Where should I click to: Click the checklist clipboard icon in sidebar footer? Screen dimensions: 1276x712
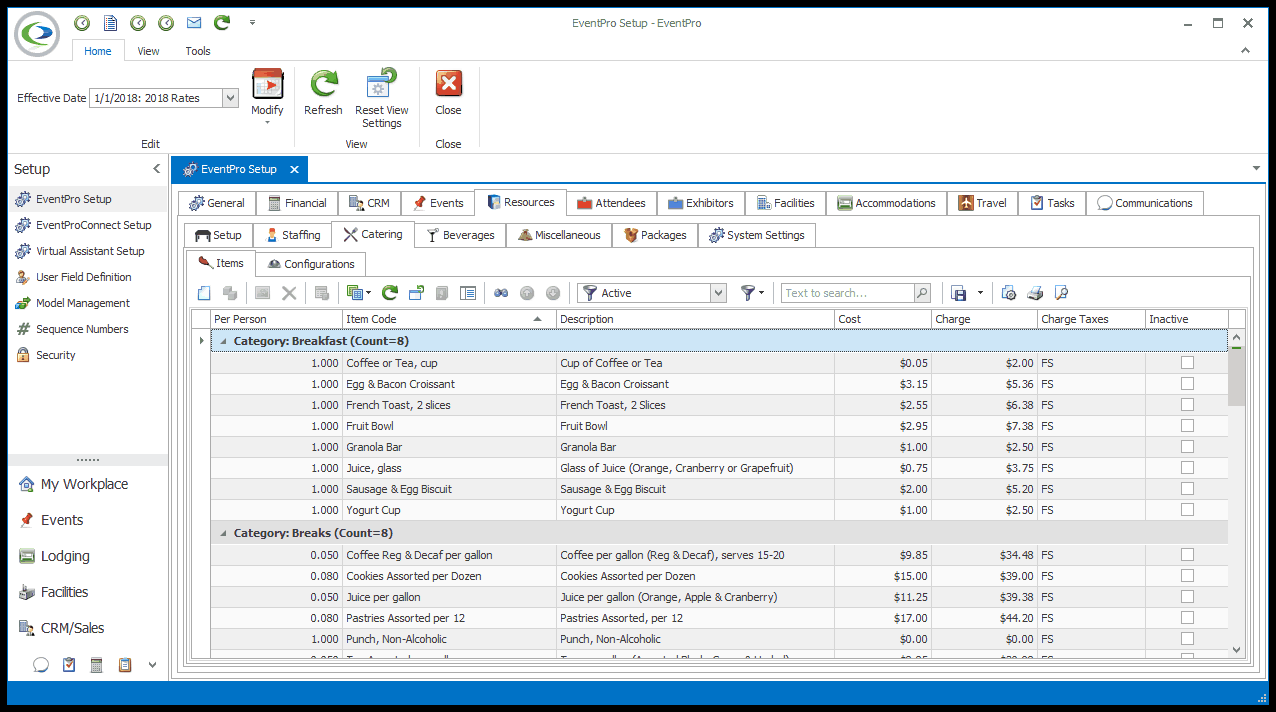tap(69, 664)
